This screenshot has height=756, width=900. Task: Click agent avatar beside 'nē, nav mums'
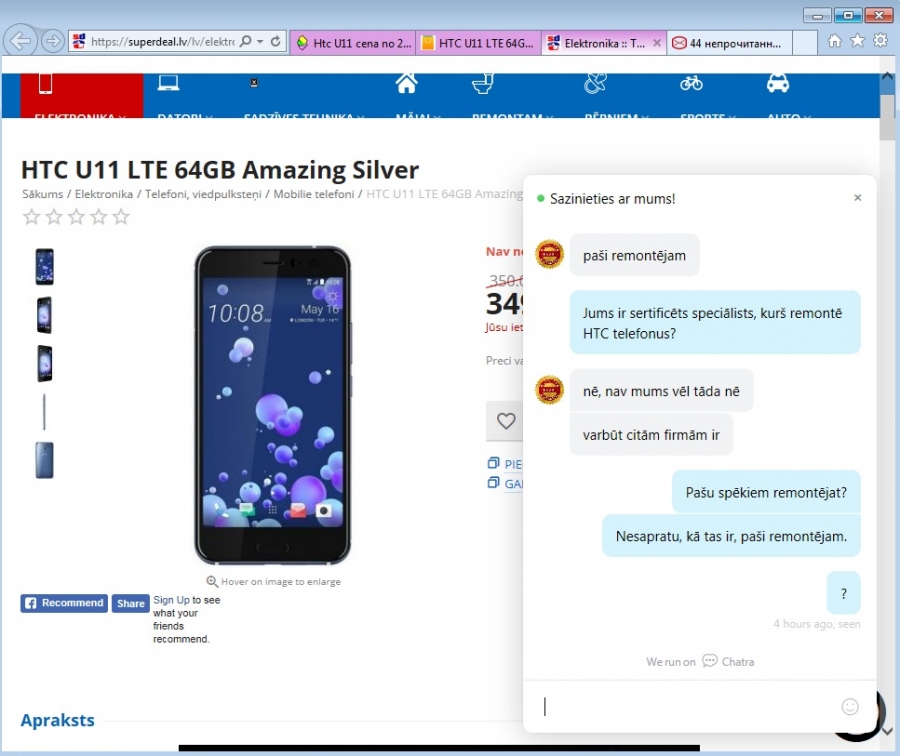549,390
